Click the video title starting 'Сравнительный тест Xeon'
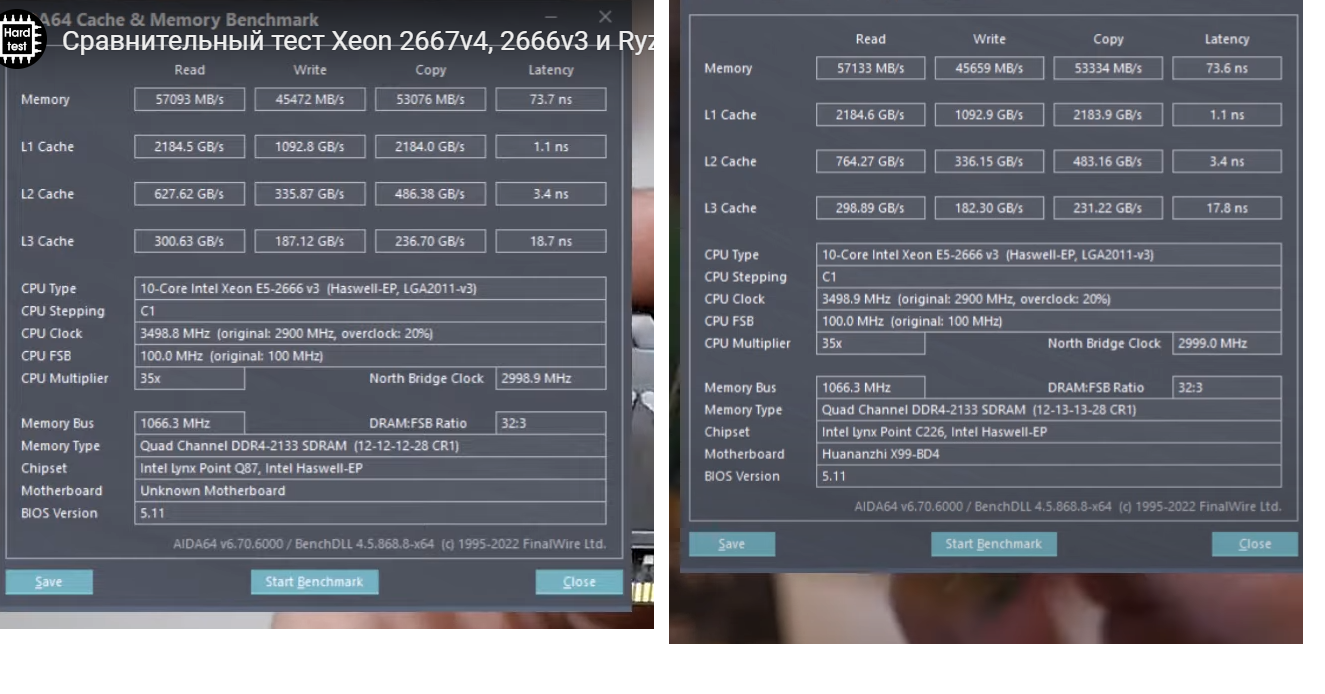This screenshot has height=694, width=1325. coord(360,42)
